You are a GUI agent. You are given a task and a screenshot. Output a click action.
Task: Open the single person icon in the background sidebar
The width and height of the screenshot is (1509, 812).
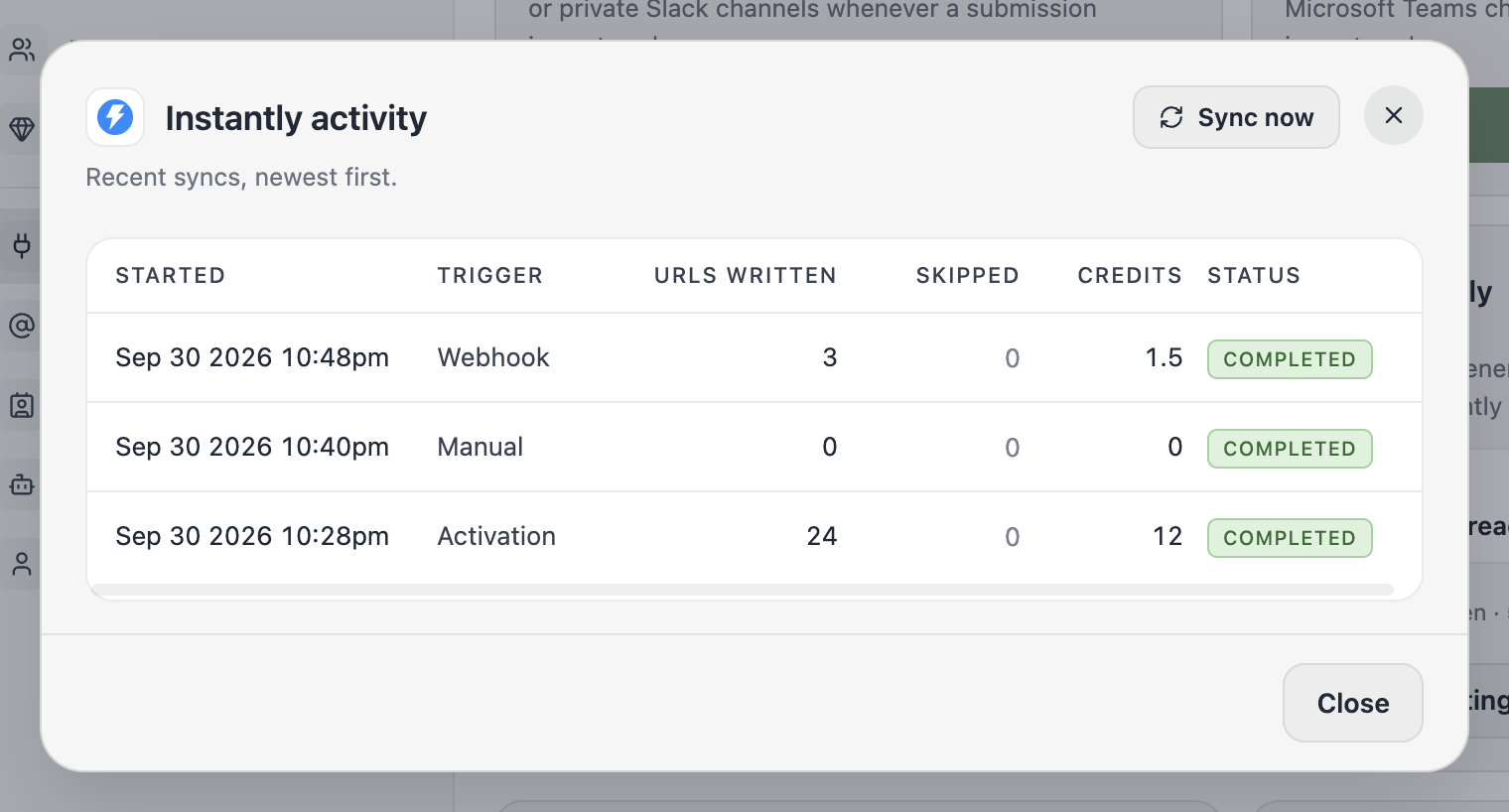pos(22,564)
